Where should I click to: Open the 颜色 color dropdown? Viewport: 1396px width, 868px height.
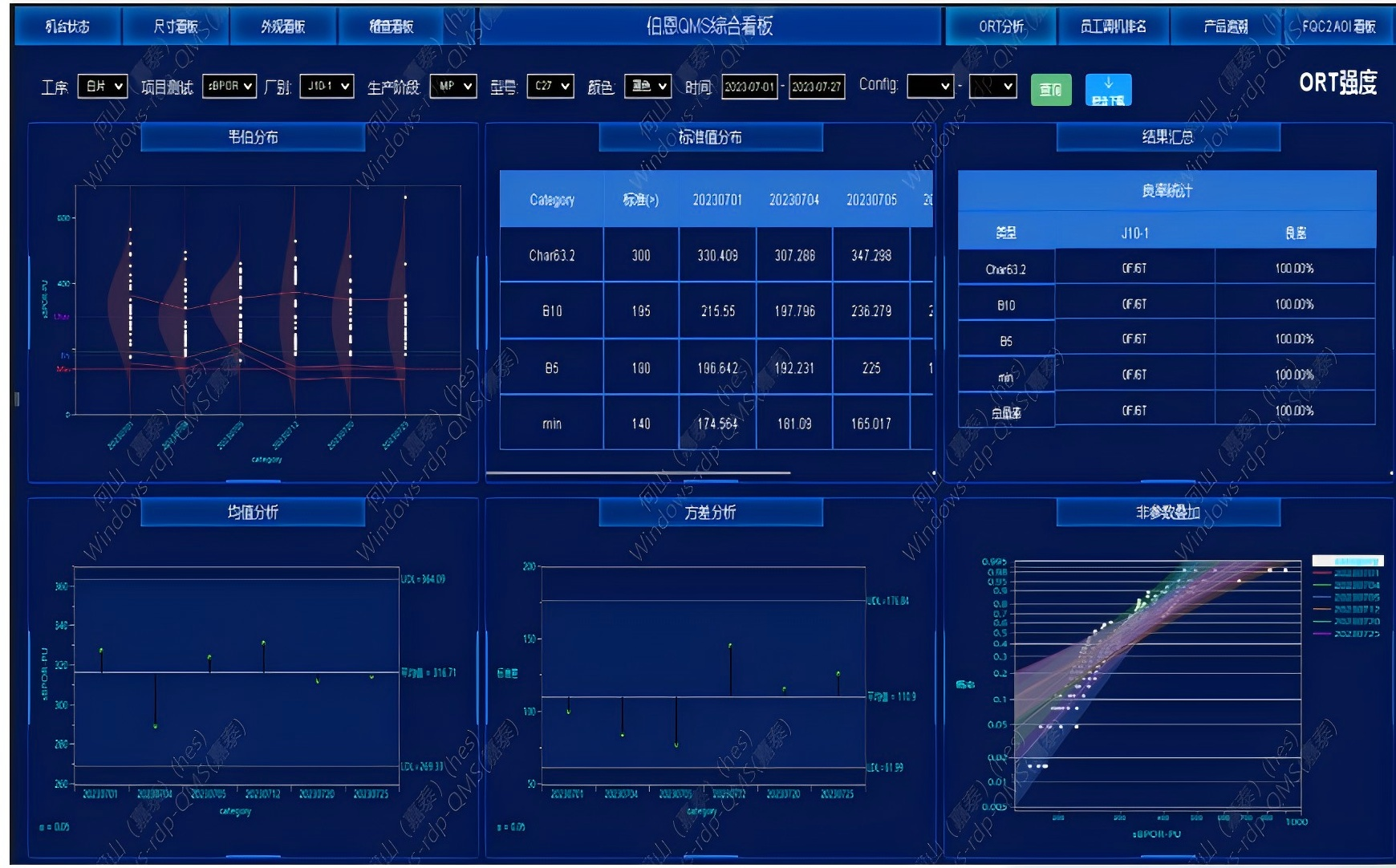(647, 86)
